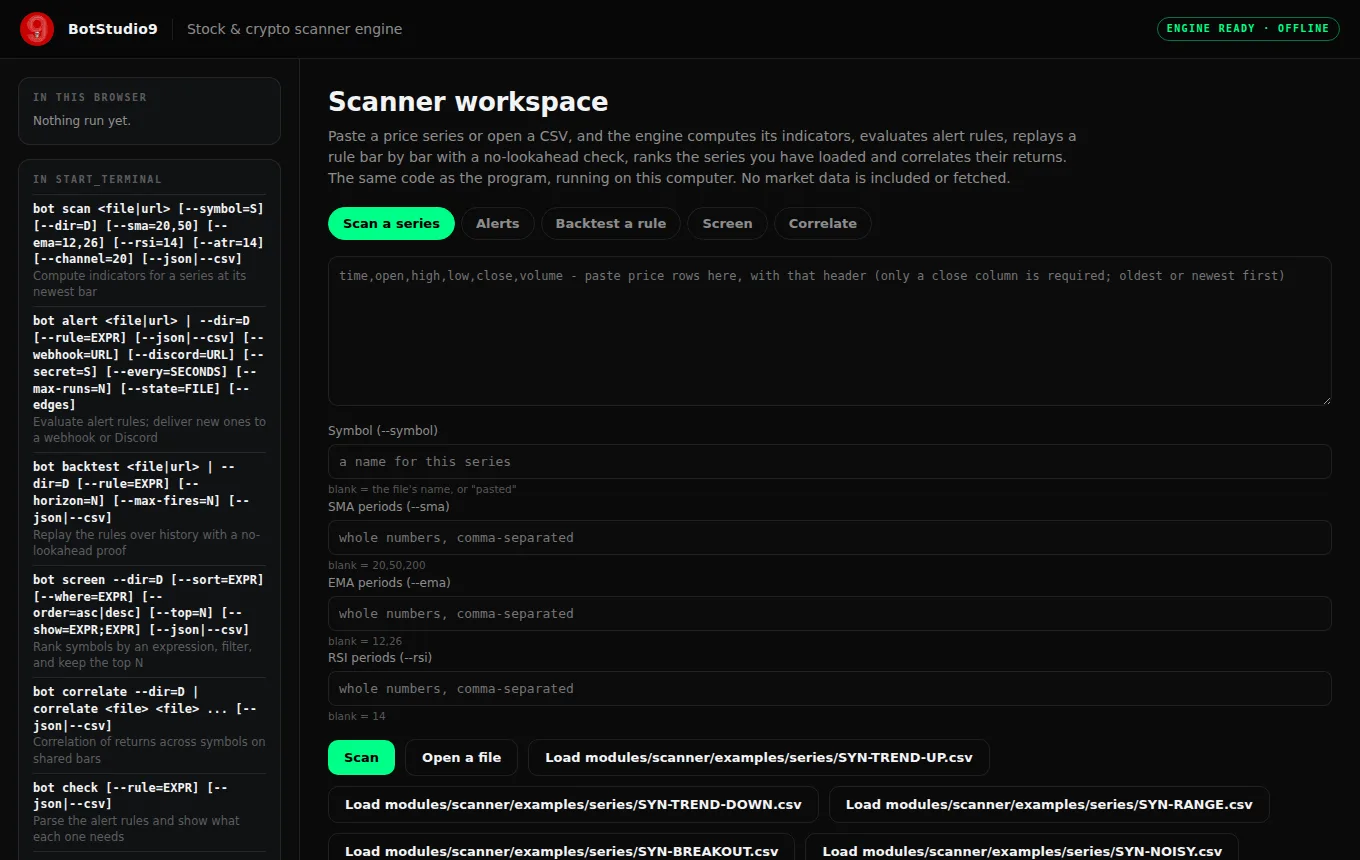Select the "bot alert" command text in sidebar
Viewport: 1360px width, 860px height.
[149, 363]
